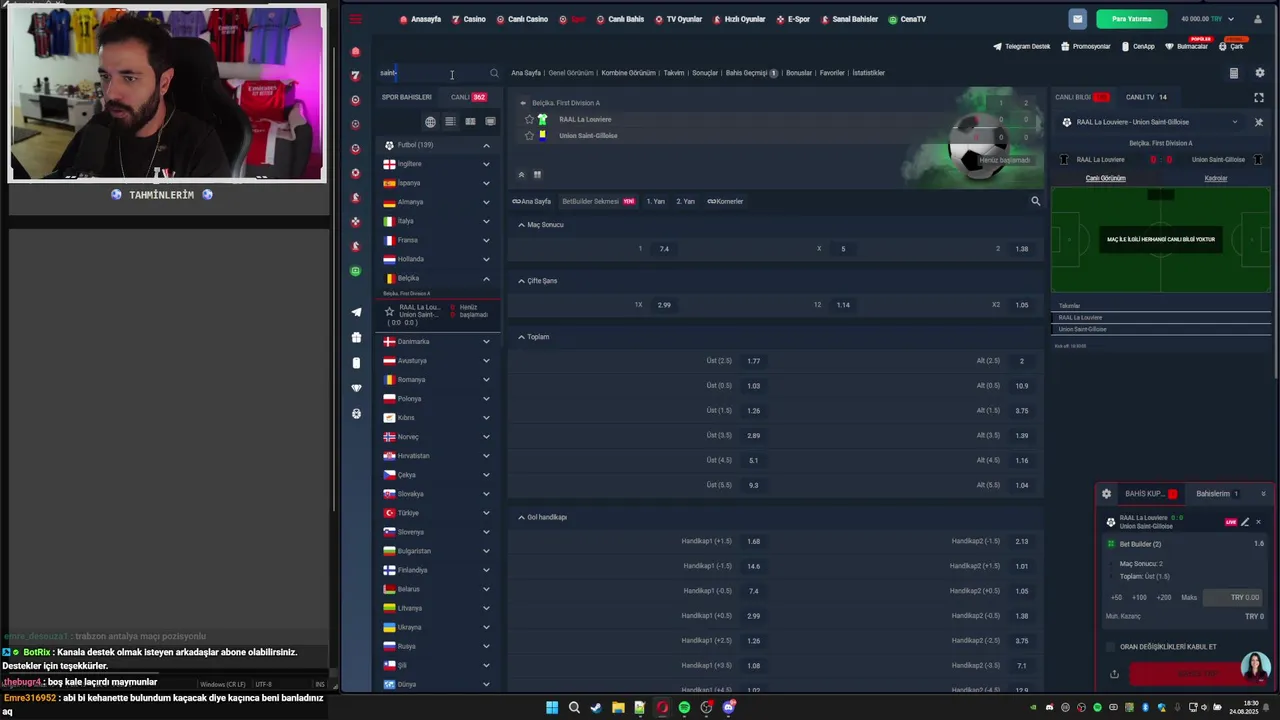
Task: Open Windows Start menu
Action: click(x=552, y=708)
